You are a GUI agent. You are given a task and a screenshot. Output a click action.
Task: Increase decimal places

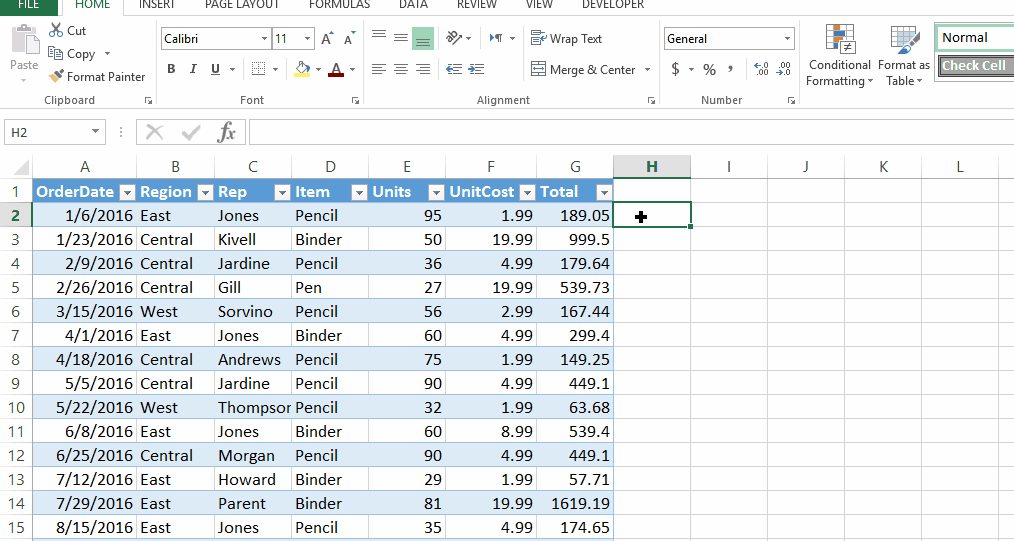point(762,69)
